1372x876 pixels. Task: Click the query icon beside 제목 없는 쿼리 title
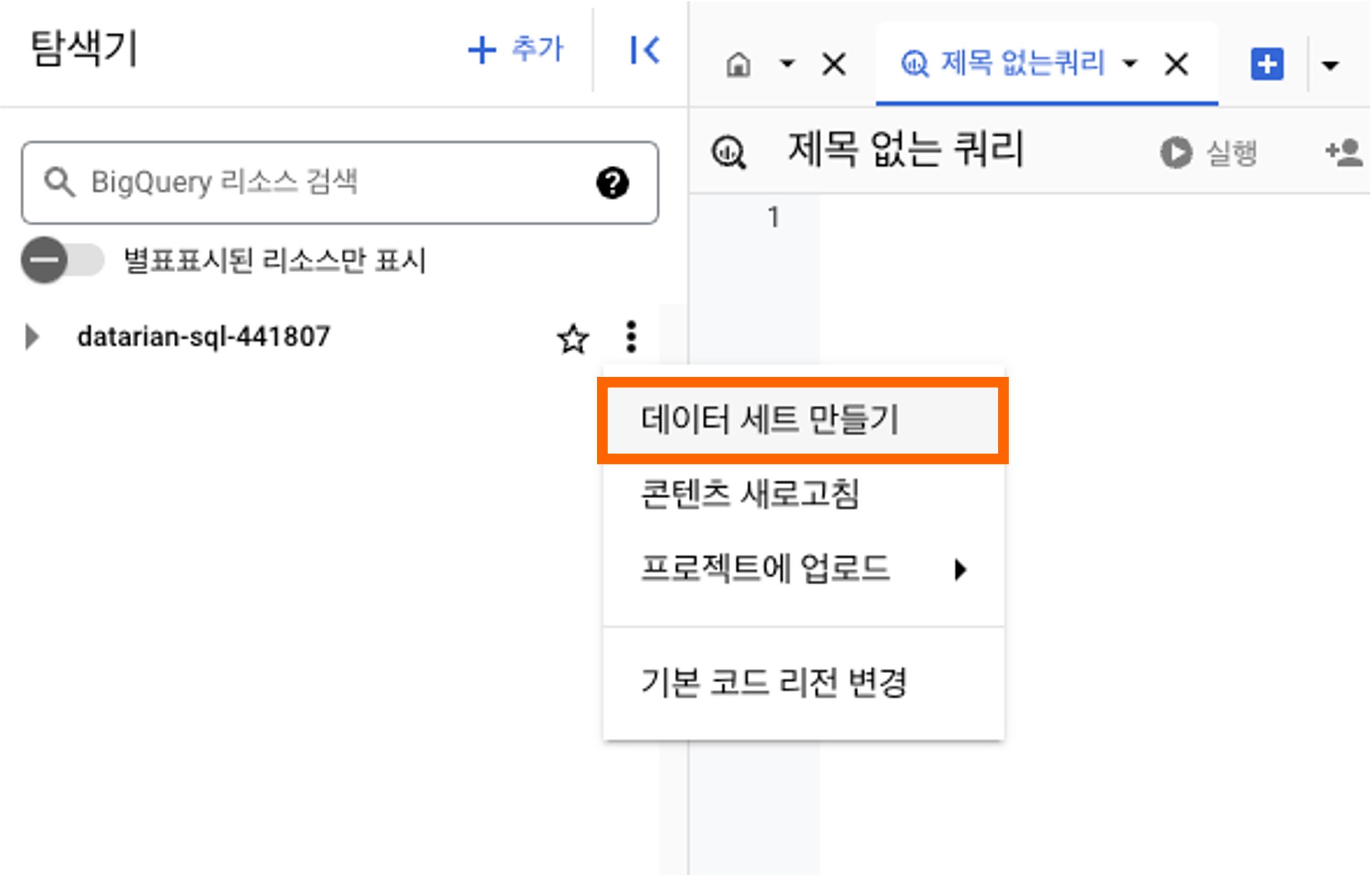tap(729, 153)
